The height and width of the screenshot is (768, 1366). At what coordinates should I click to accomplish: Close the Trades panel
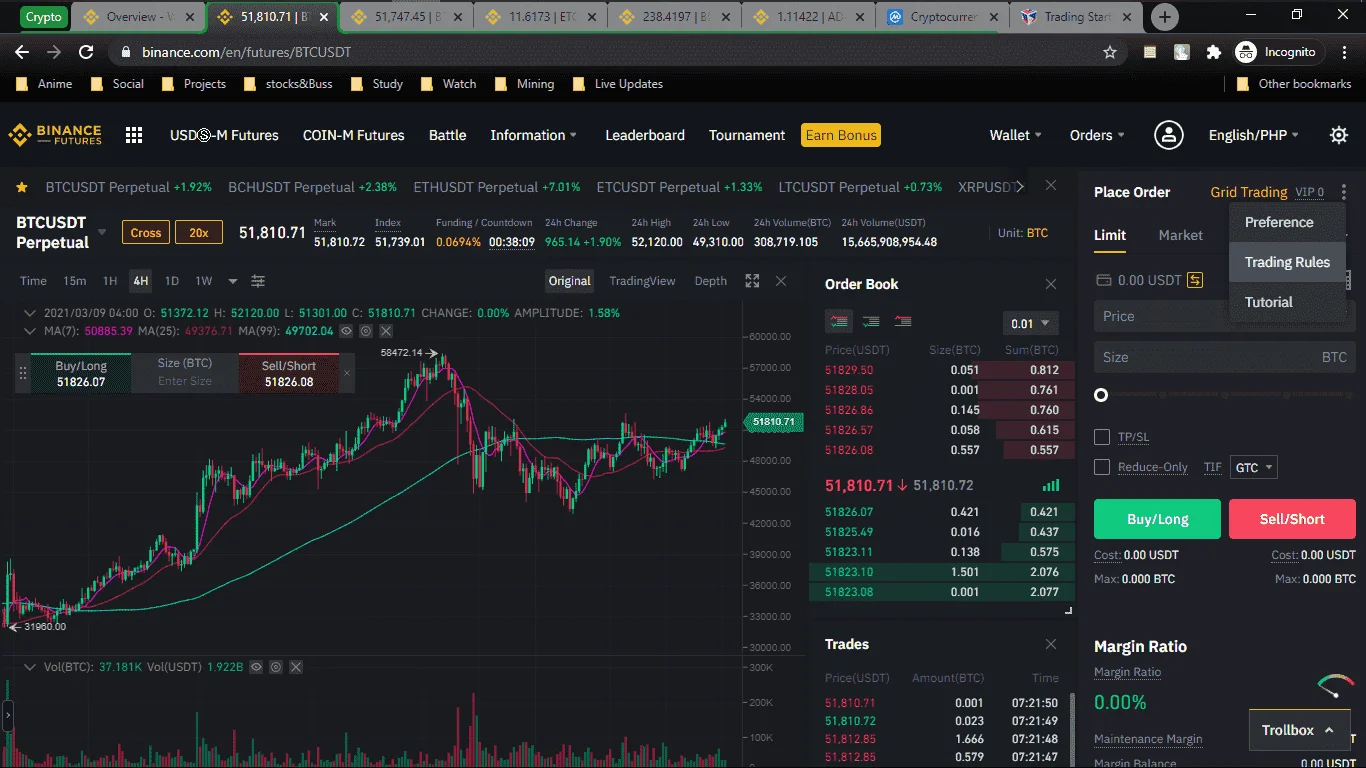pyautogui.click(x=1051, y=644)
